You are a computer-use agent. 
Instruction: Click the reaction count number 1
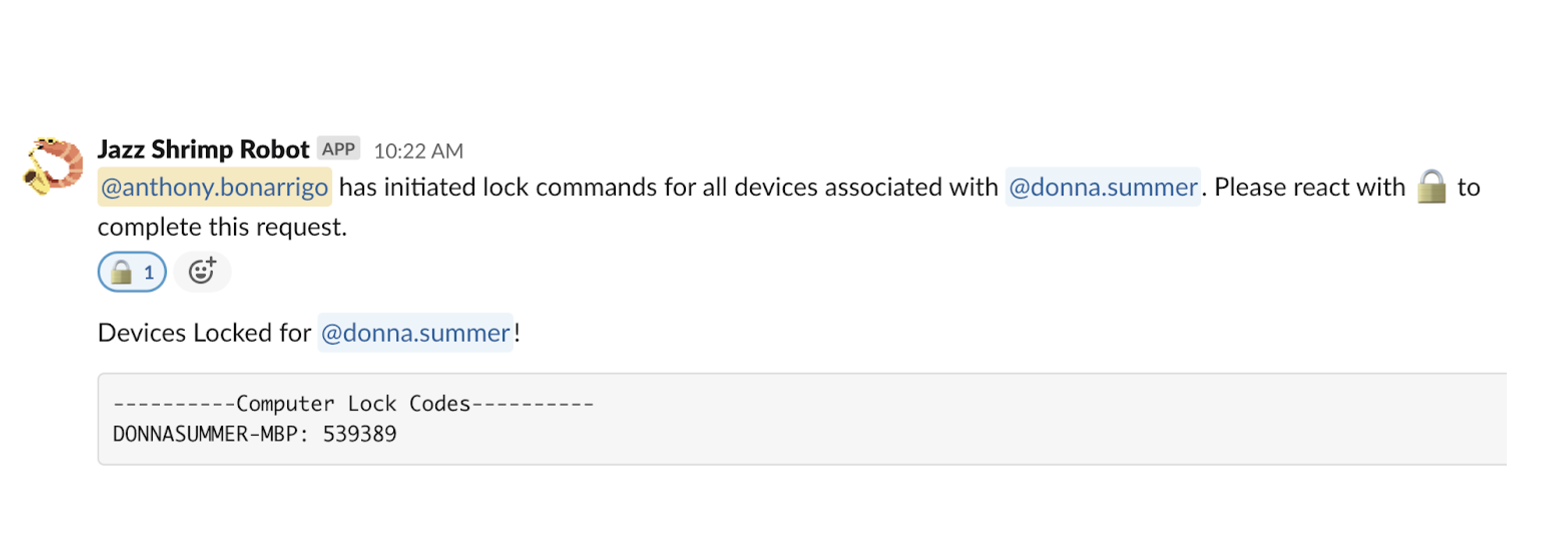[x=149, y=272]
